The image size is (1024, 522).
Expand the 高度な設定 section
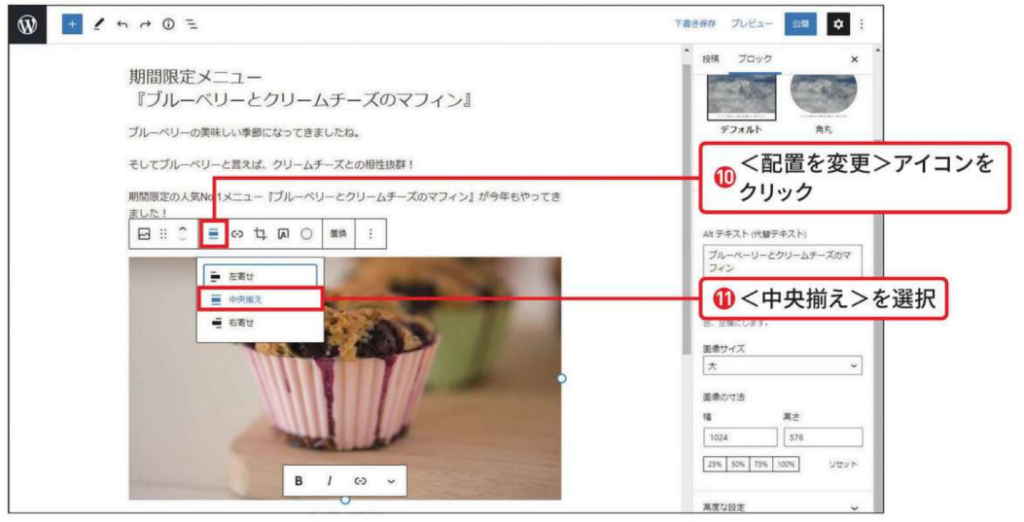(782, 508)
